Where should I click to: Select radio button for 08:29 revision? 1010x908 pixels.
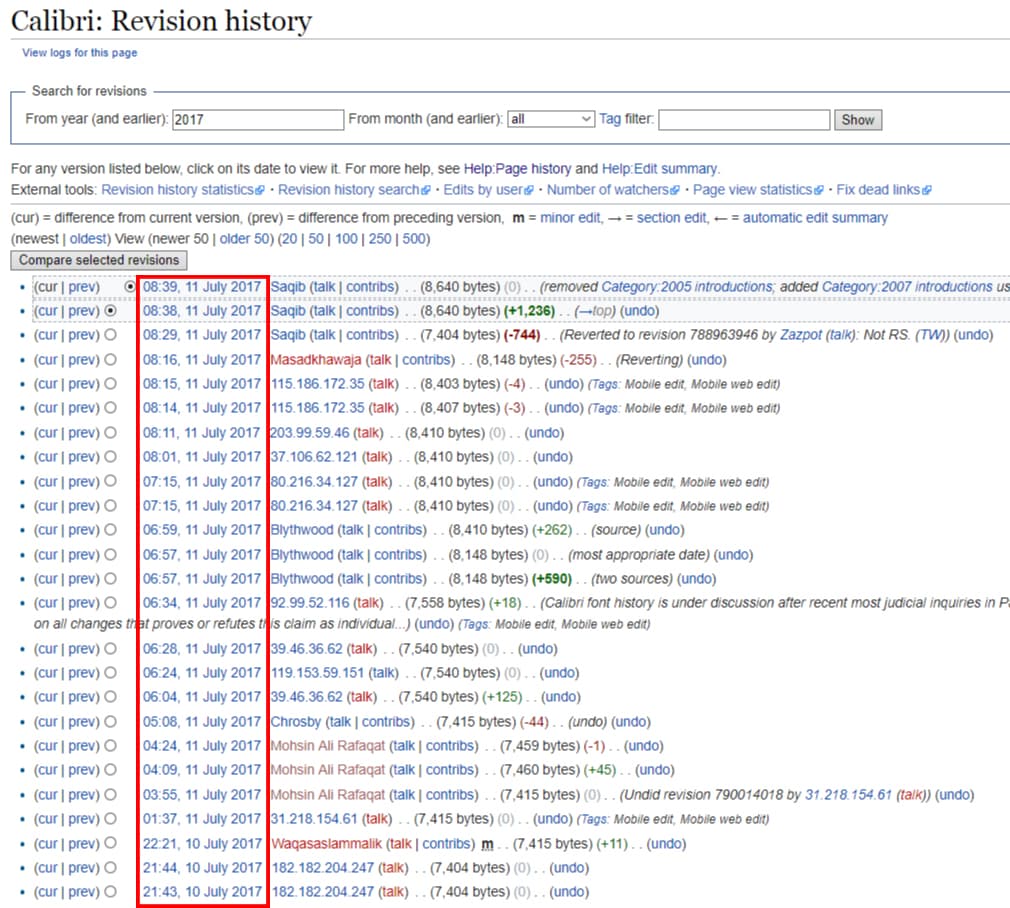pos(111,335)
